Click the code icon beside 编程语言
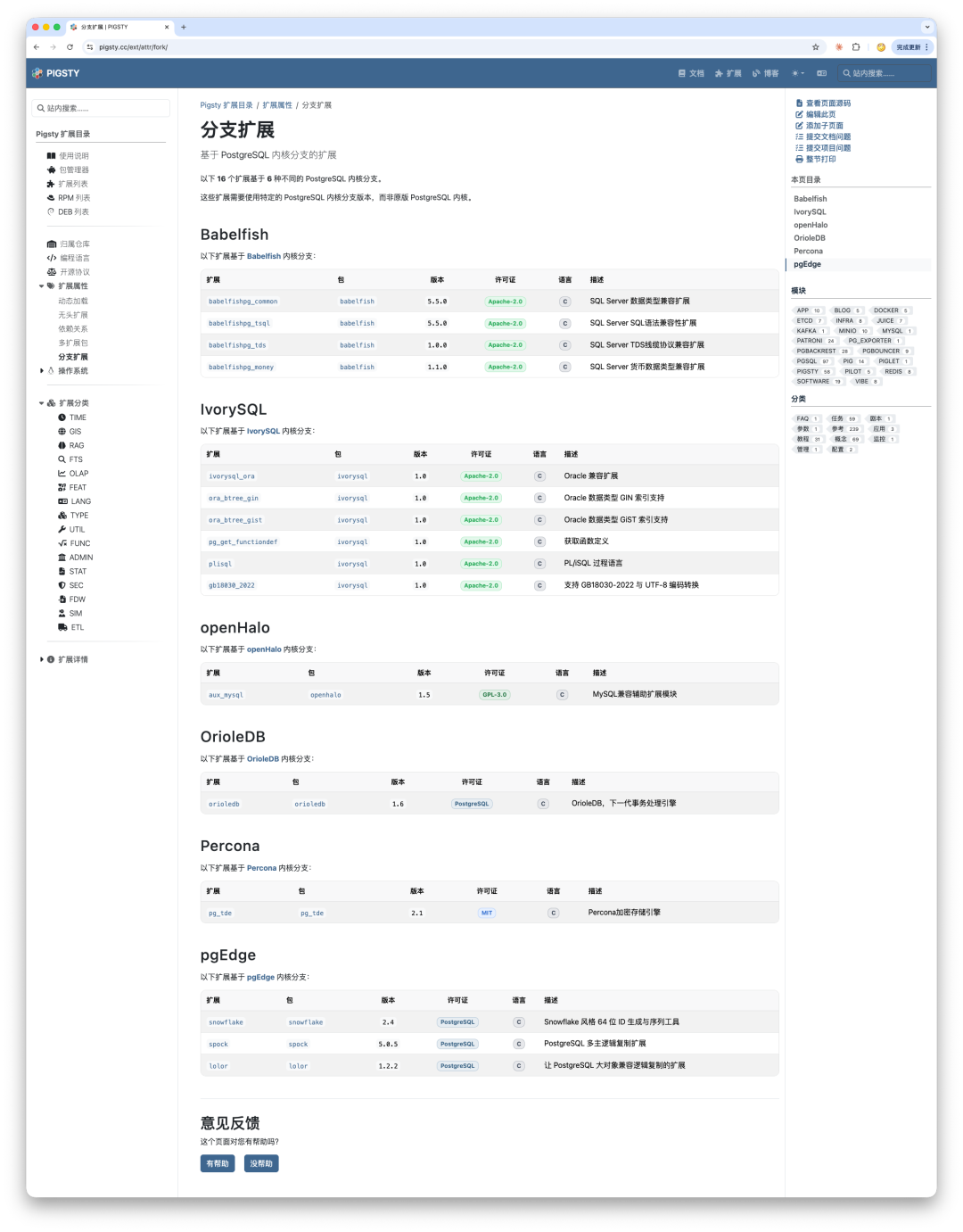Viewport: 963px width, 1232px height. click(x=52, y=258)
